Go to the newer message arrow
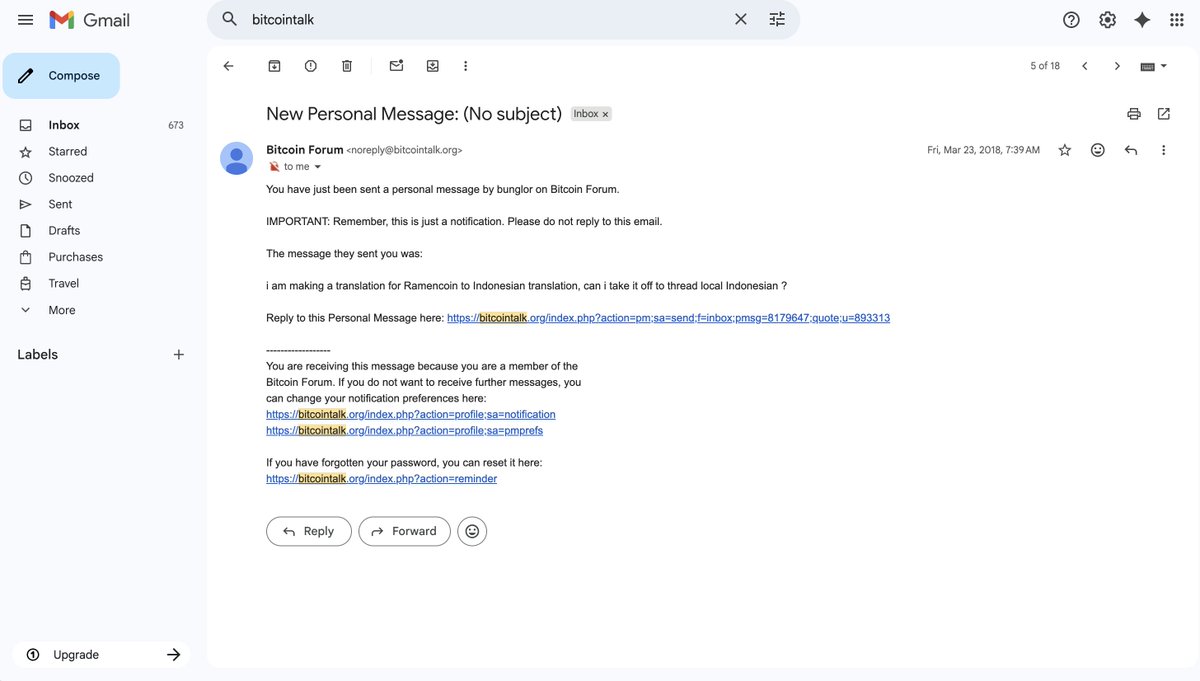This screenshot has height=681, width=1200. 1084,66
